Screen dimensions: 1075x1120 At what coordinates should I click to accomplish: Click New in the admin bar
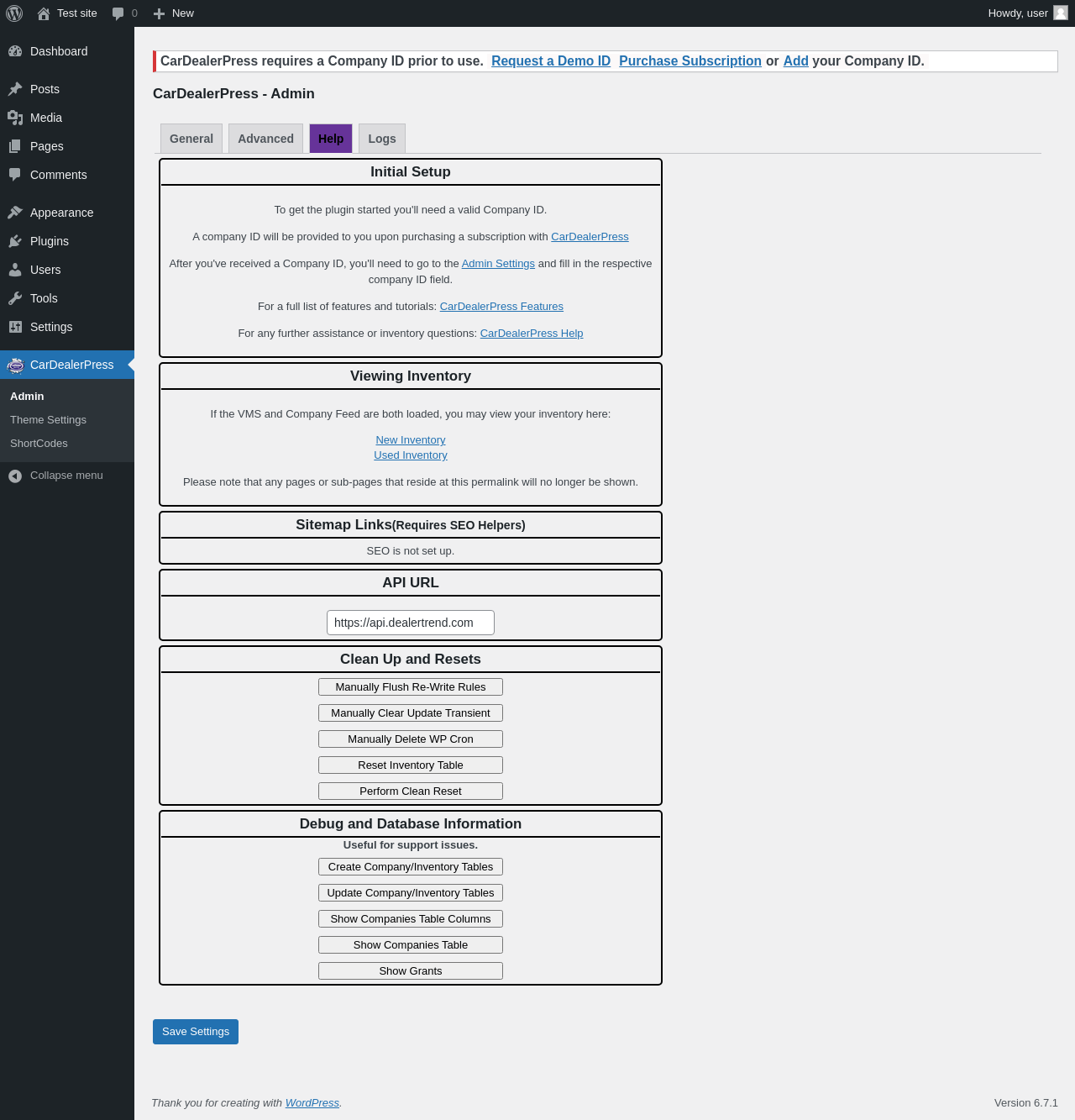(x=183, y=13)
